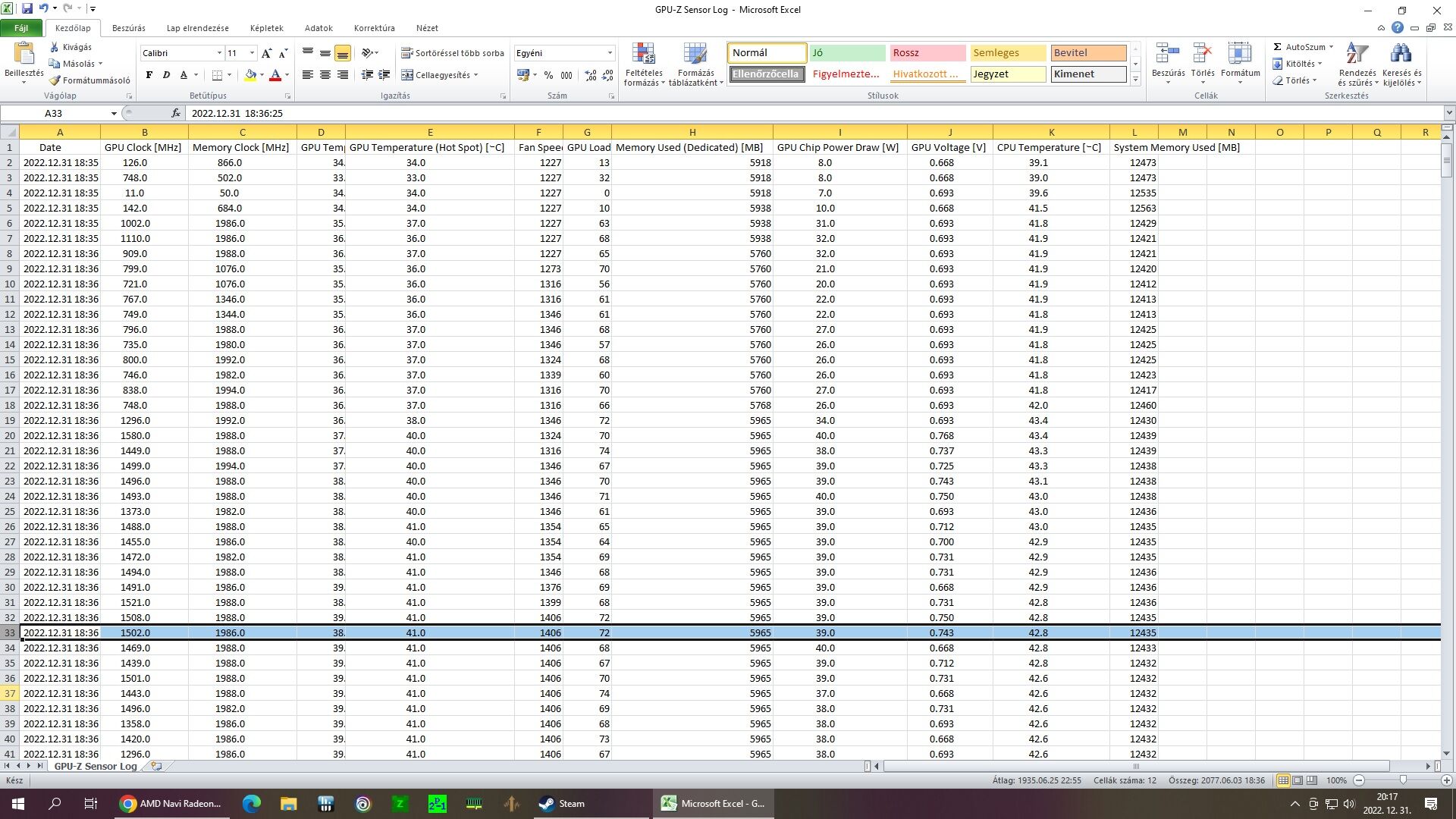Click the text orientation icon

(368, 53)
